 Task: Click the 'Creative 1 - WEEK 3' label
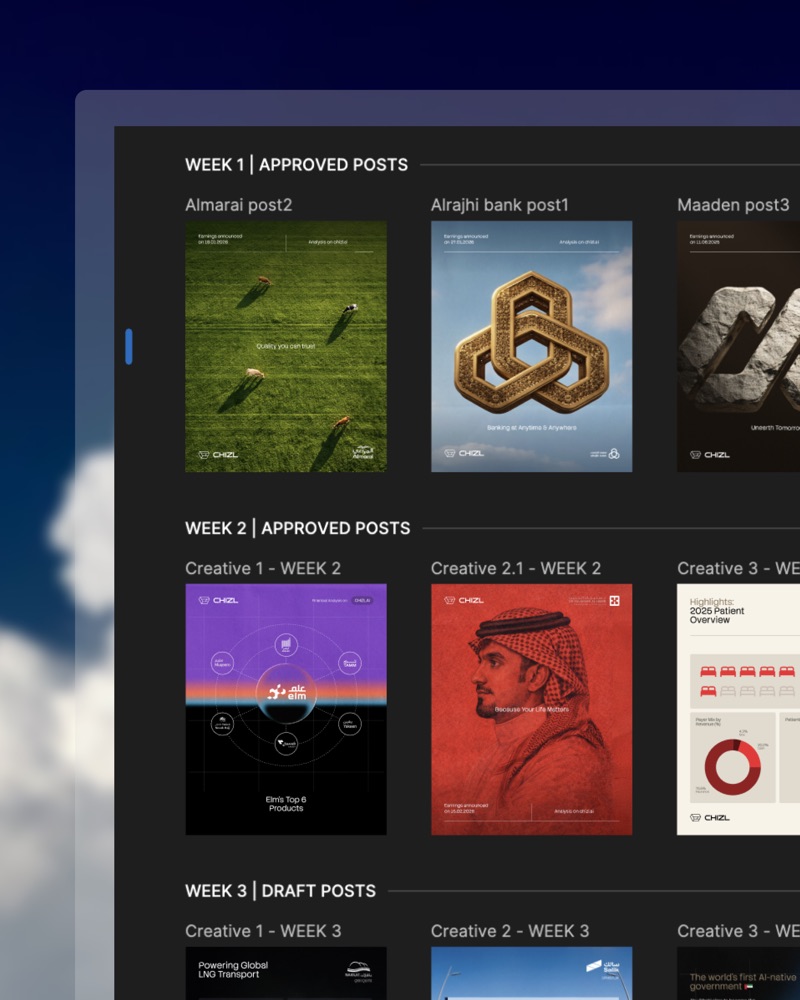tap(263, 931)
